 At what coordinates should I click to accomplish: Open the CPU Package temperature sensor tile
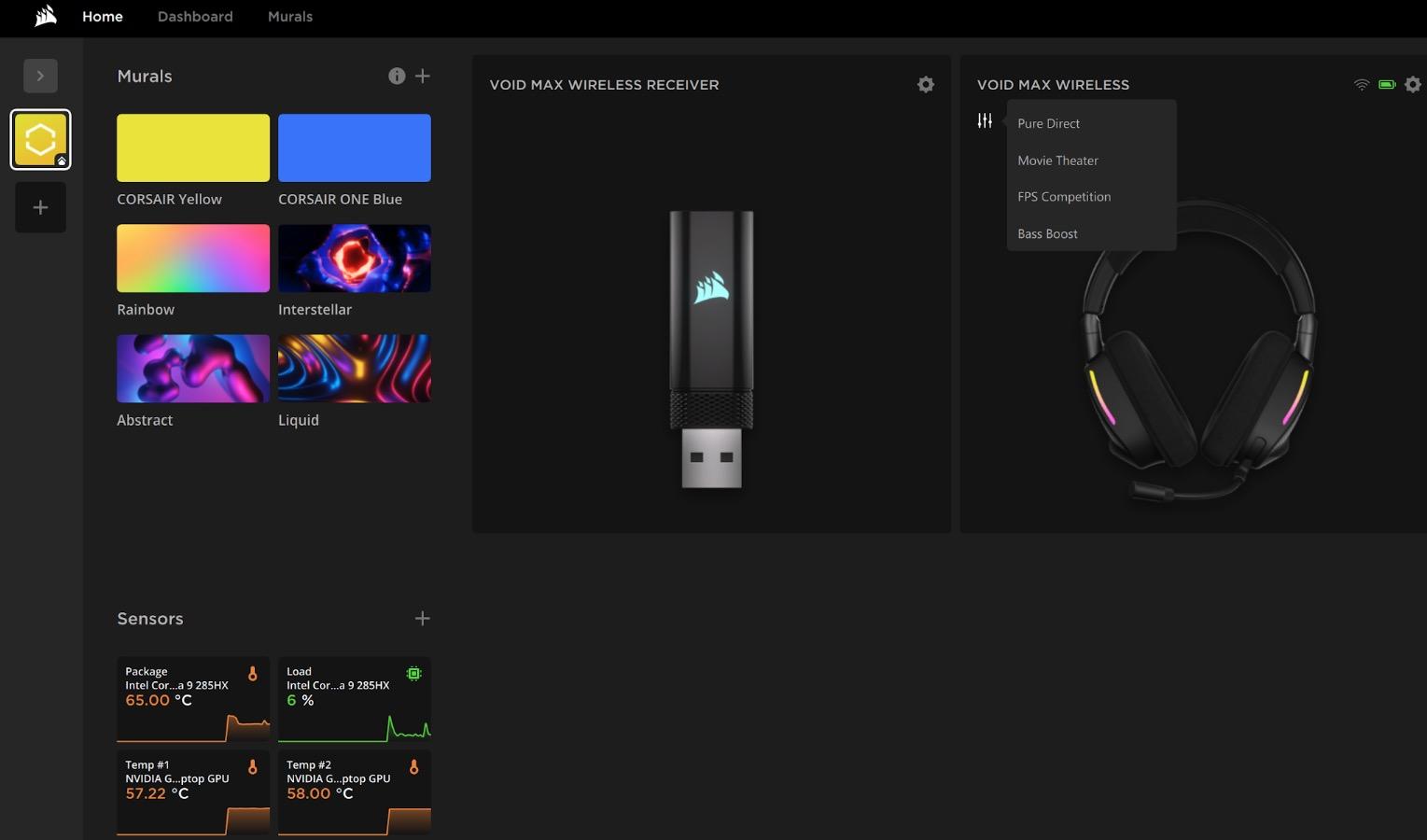tap(193, 699)
